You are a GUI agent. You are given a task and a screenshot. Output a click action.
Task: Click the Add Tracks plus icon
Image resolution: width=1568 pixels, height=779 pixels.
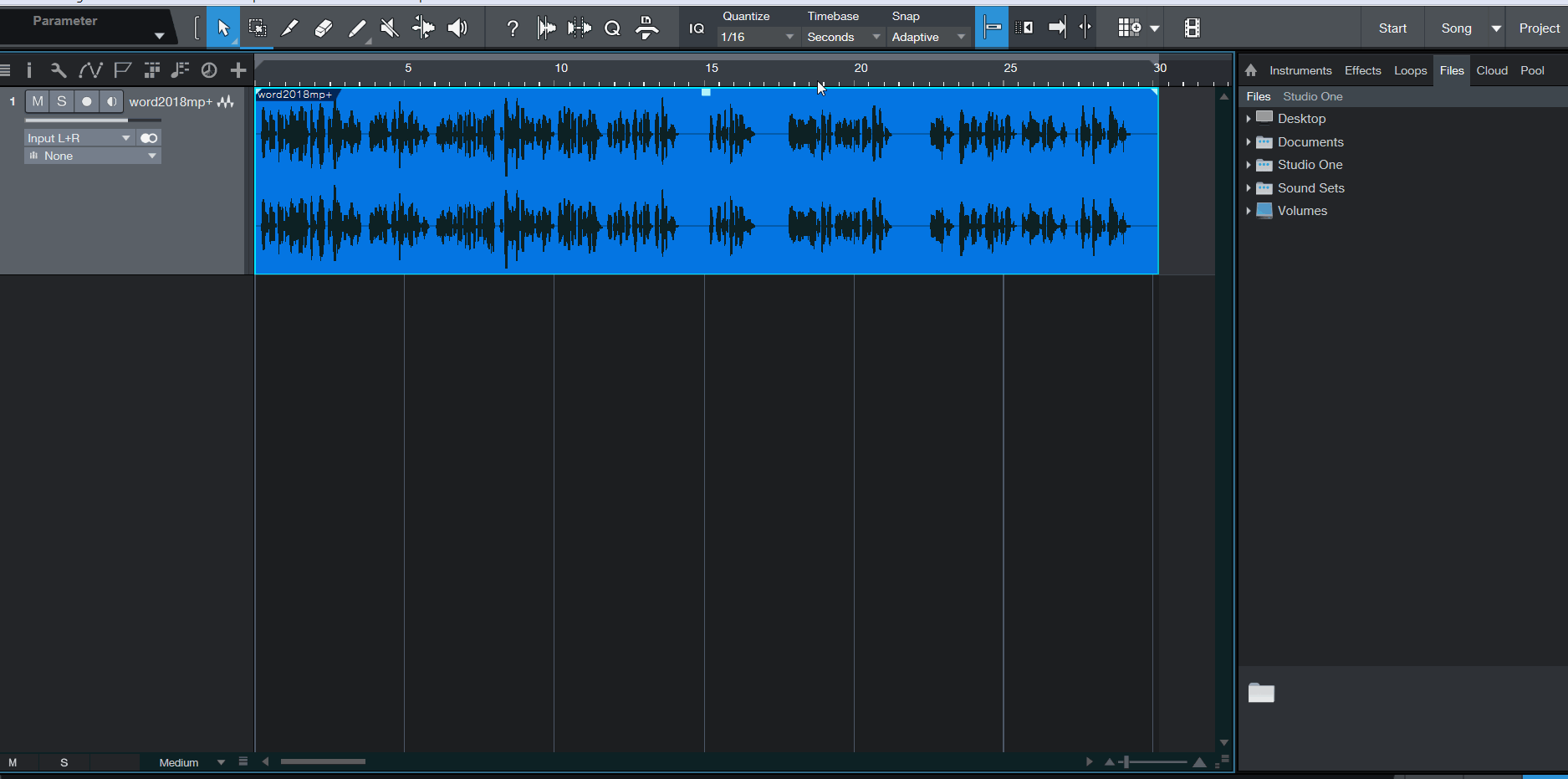click(238, 70)
